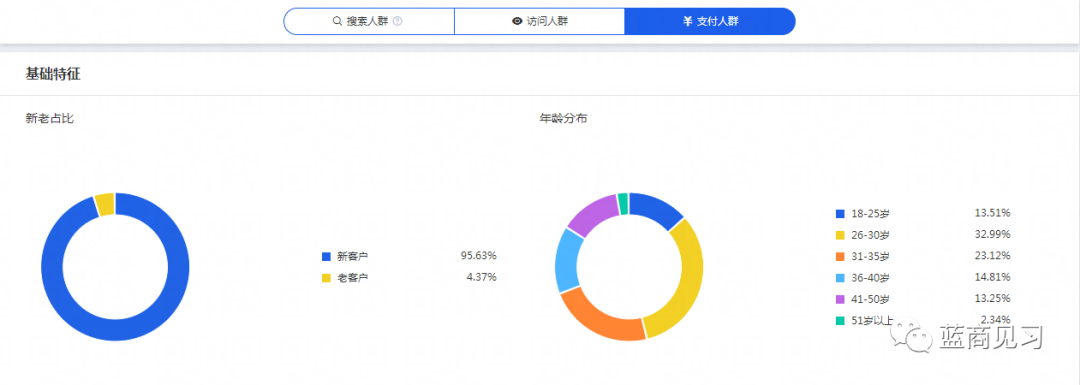The image size is (1080, 385).
Task: Click the 新客户 legend label text
Action: (x=352, y=256)
